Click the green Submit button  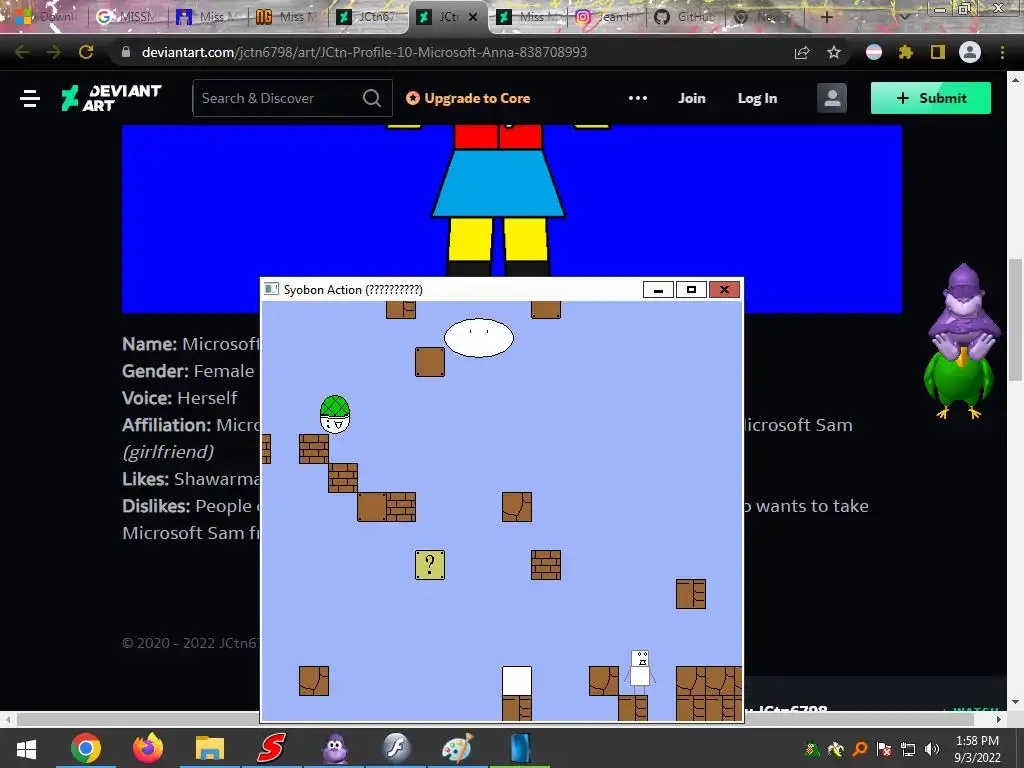pyautogui.click(x=931, y=98)
